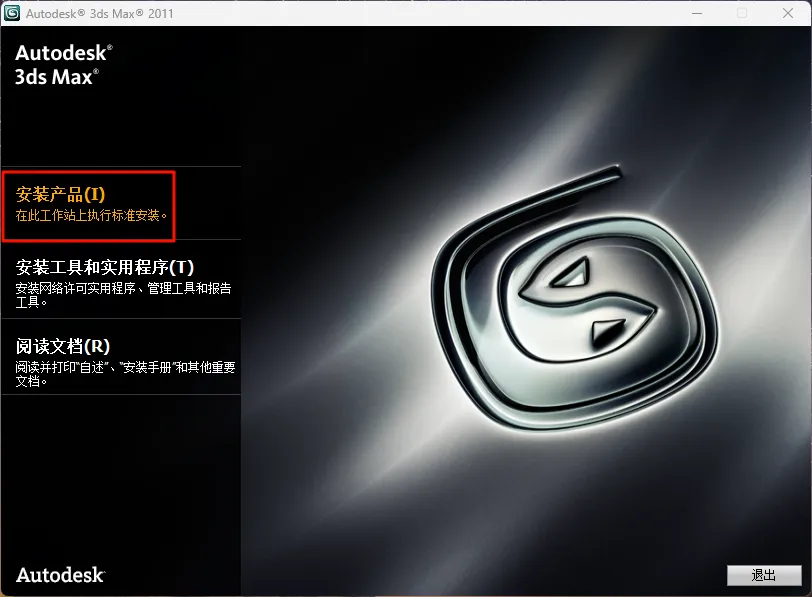Click the description starting with 安装网络许可实用程序

point(123,295)
